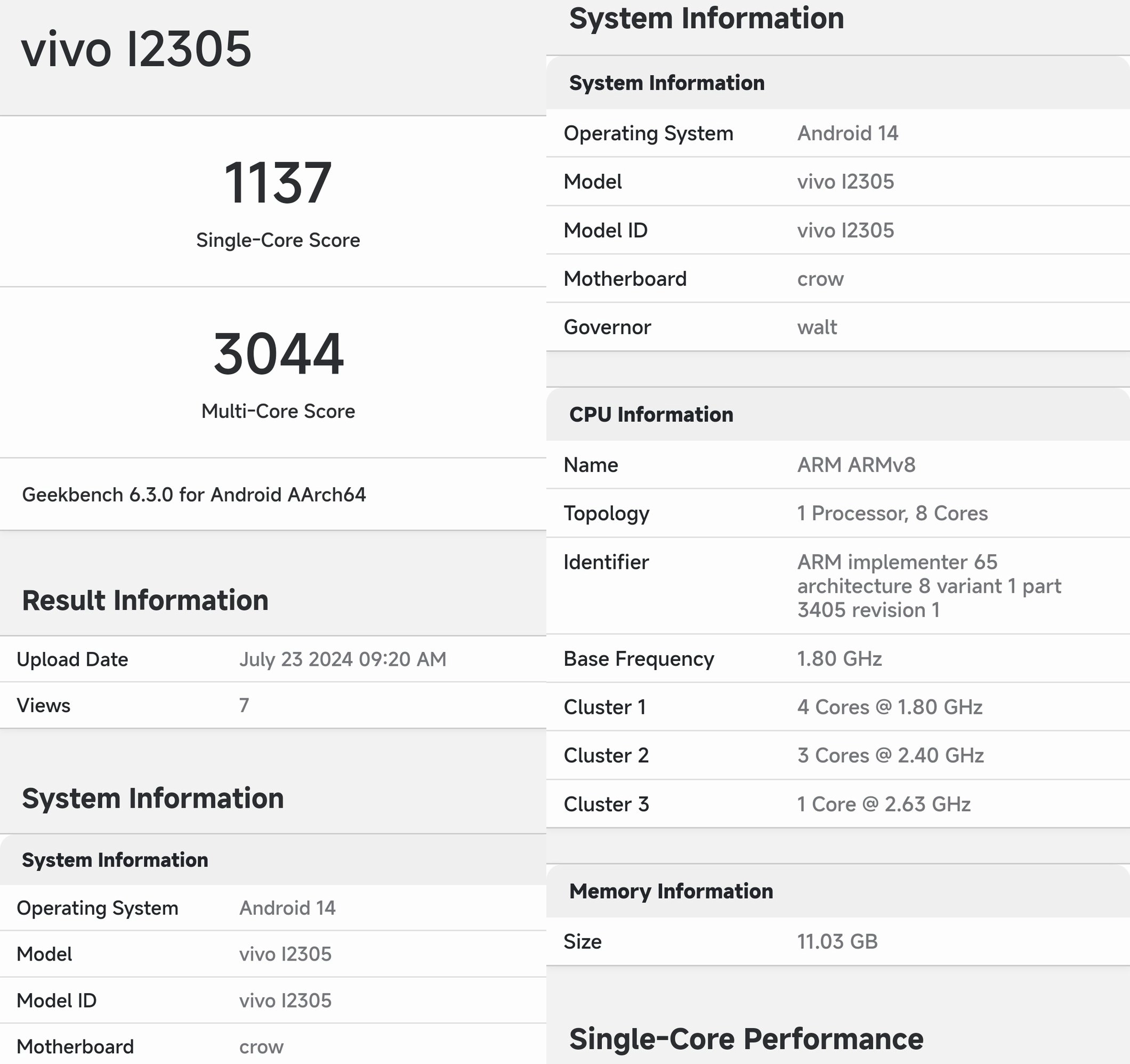Click the CPU Information table header
Screen dimensions: 1130x1064
click(651, 415)
